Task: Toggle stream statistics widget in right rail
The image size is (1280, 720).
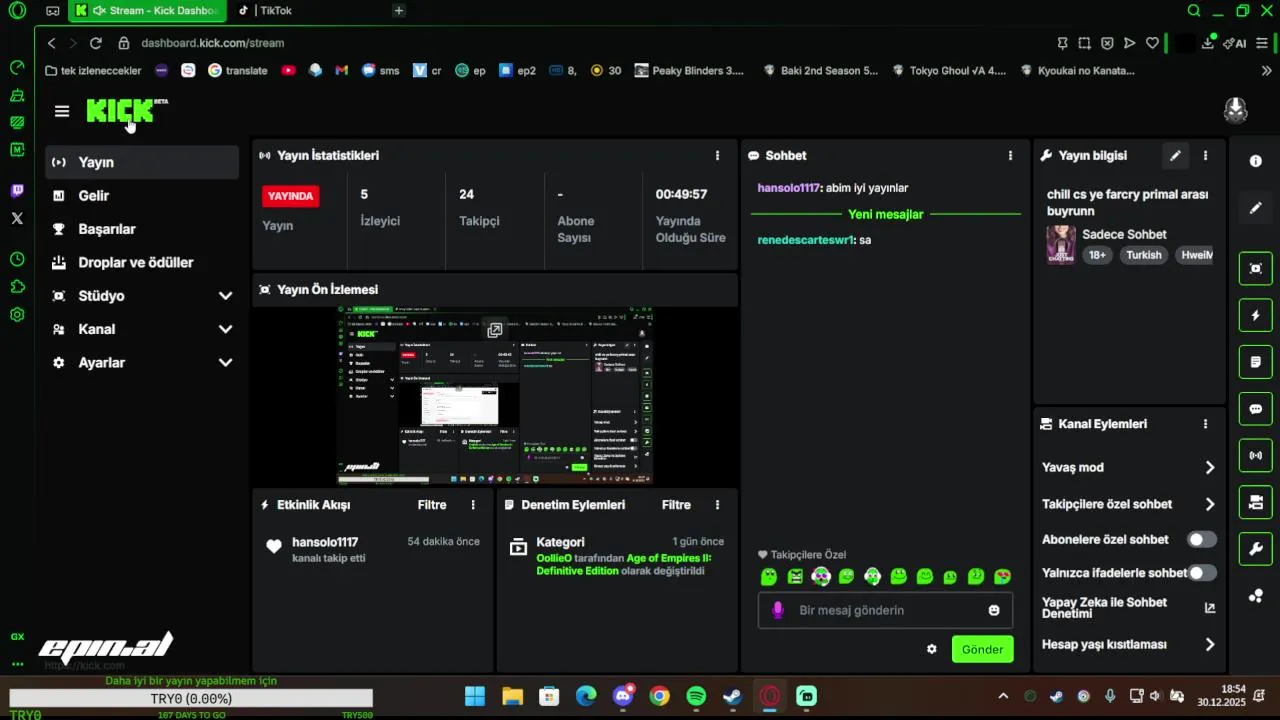Action: point(1256,455)
